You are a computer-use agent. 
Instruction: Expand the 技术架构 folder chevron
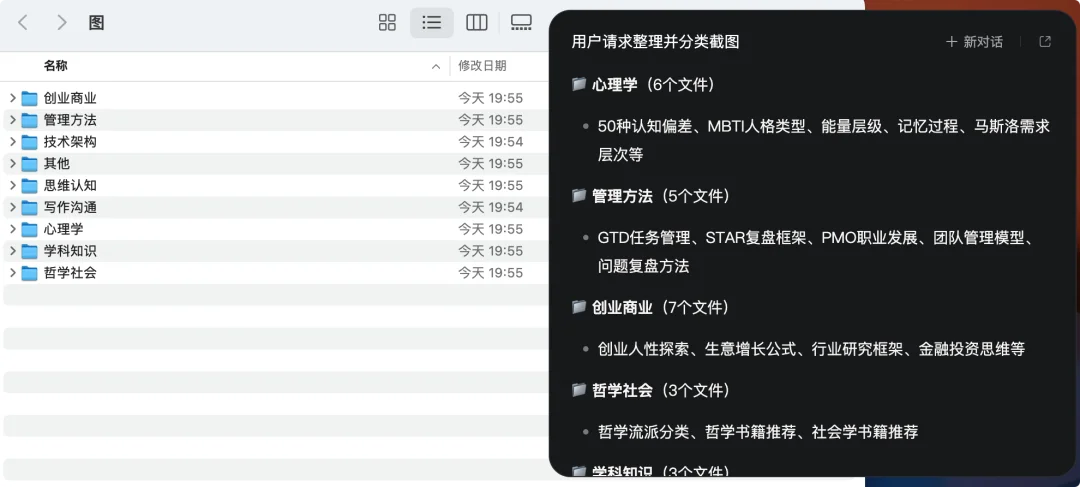(12, 142)
